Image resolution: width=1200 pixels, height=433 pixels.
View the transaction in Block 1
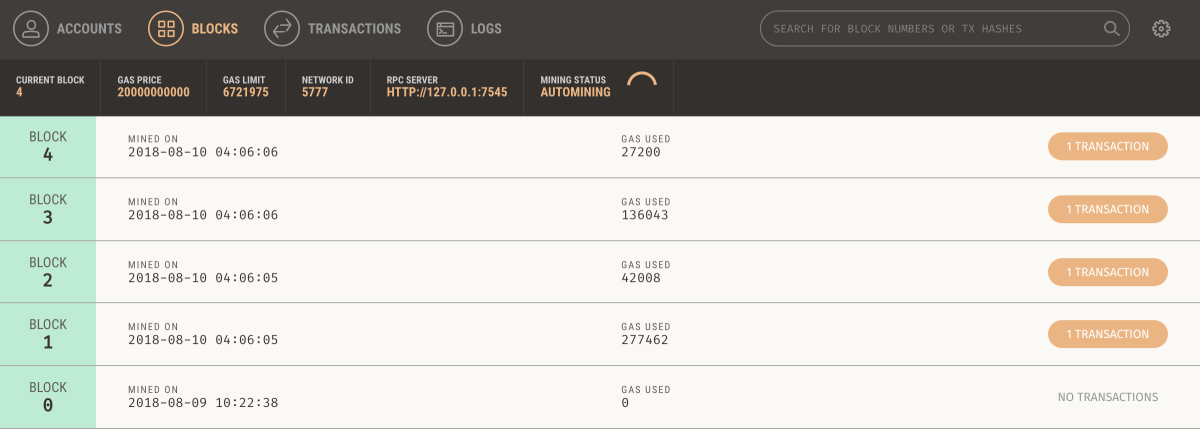(x=1108, y=334)
